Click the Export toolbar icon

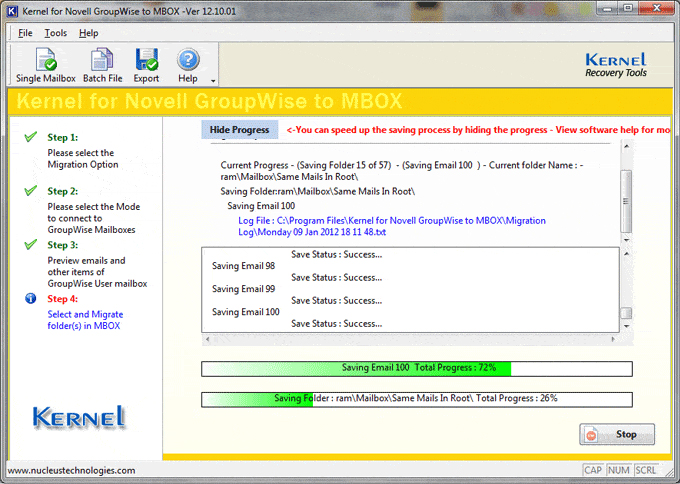pos(146,65)
